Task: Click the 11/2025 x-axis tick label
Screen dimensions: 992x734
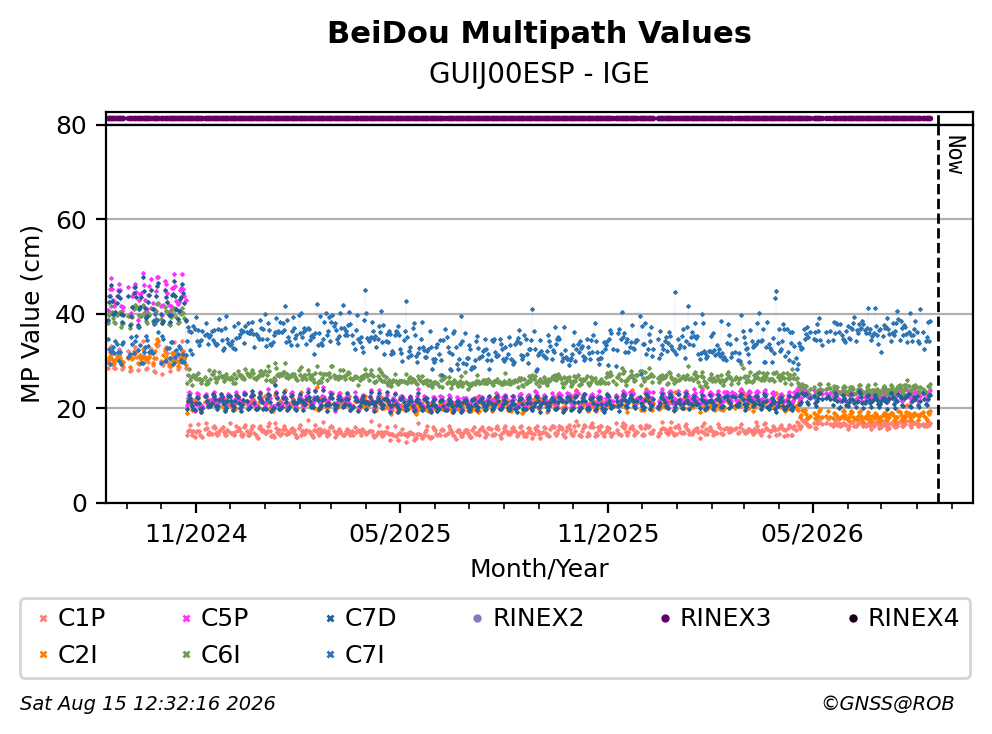Action: tap(608, 534)
